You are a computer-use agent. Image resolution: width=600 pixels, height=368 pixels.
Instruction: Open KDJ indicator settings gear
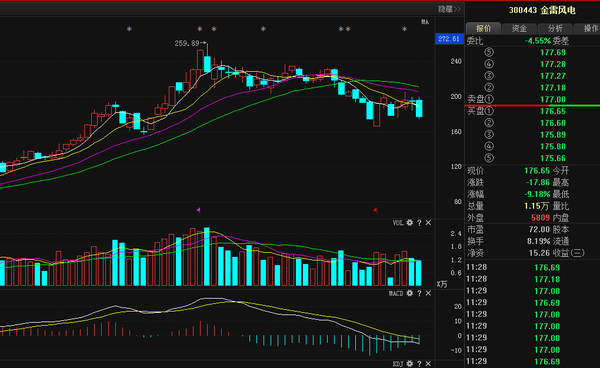[x=410, y=364]
